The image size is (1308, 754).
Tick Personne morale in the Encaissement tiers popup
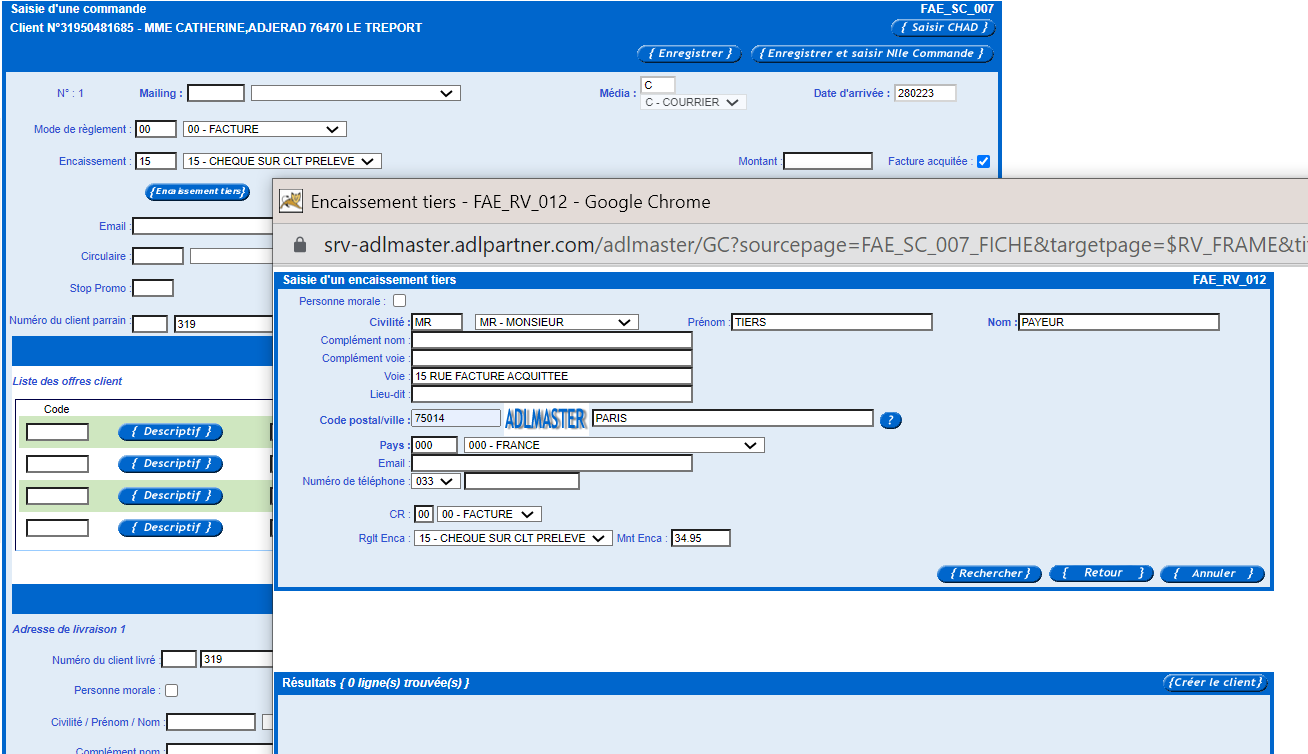coord(400,300)
